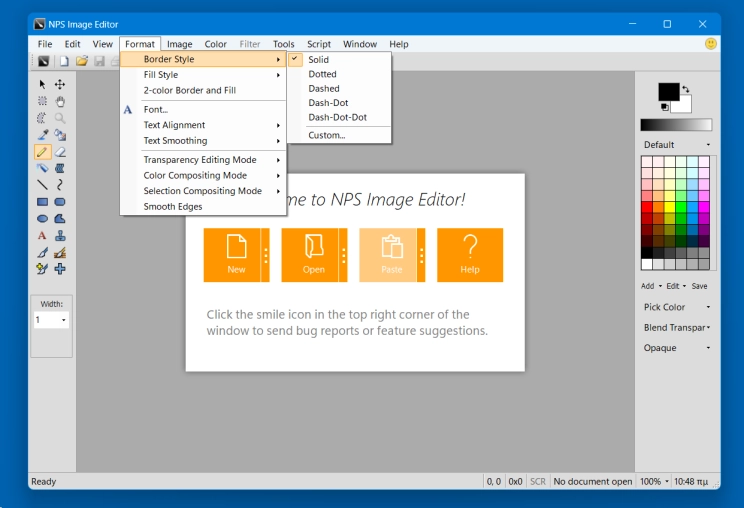The height and width of the screenshot is (508, 744).
Task: Open the Default palette dropdown
Action: [677, 145]
